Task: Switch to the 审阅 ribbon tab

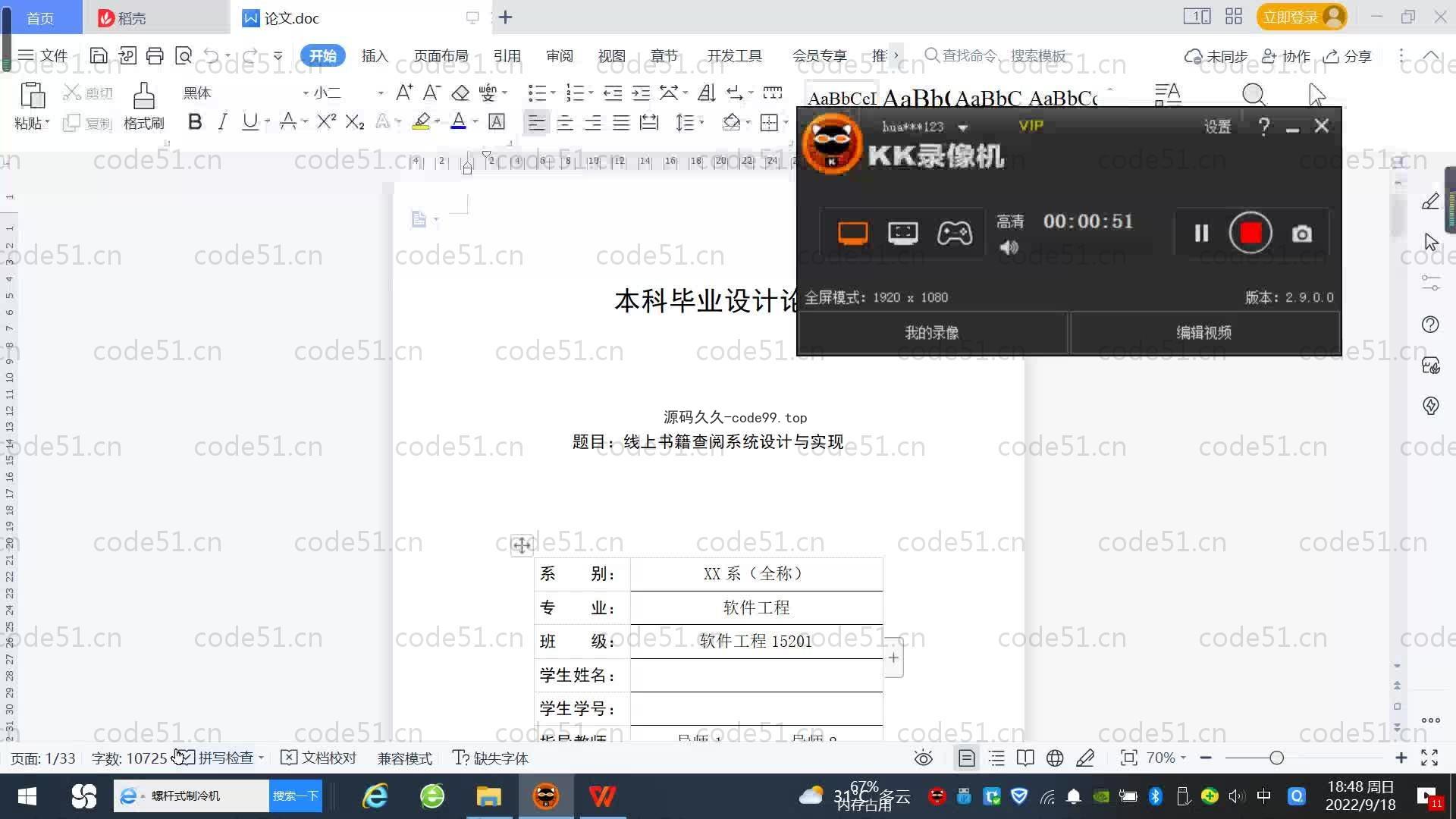Action: [x=560, y=55]
